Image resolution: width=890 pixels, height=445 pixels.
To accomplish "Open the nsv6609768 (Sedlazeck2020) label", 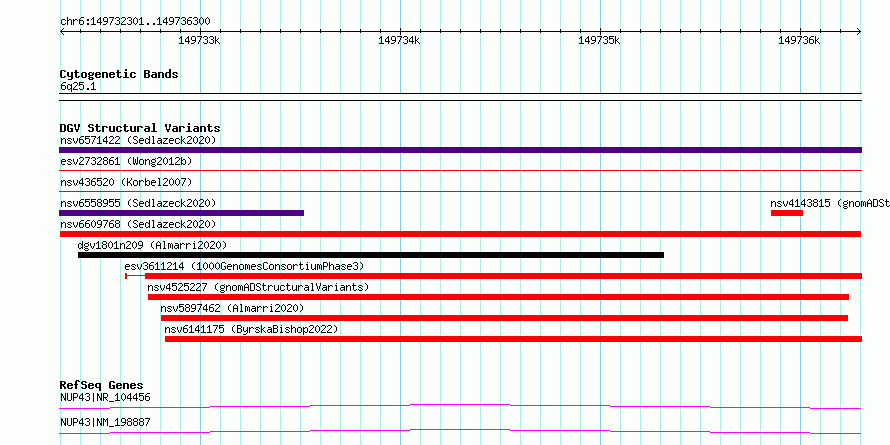I will pyautogui.click(x=138, y=224).
